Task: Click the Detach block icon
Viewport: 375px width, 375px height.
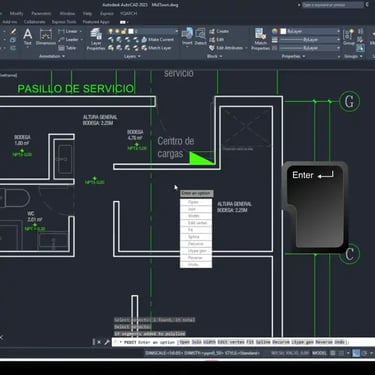Action: [200, 37]
